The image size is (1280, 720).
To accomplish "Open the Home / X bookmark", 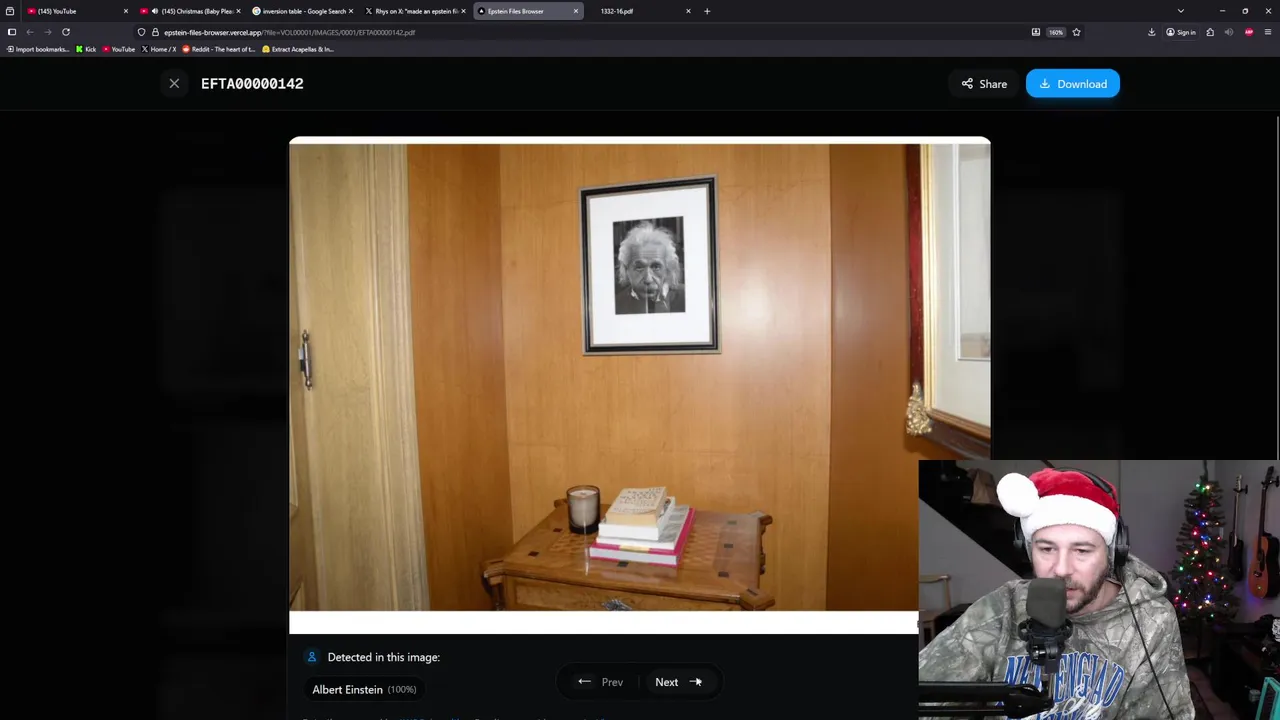I will coord(159,49).
